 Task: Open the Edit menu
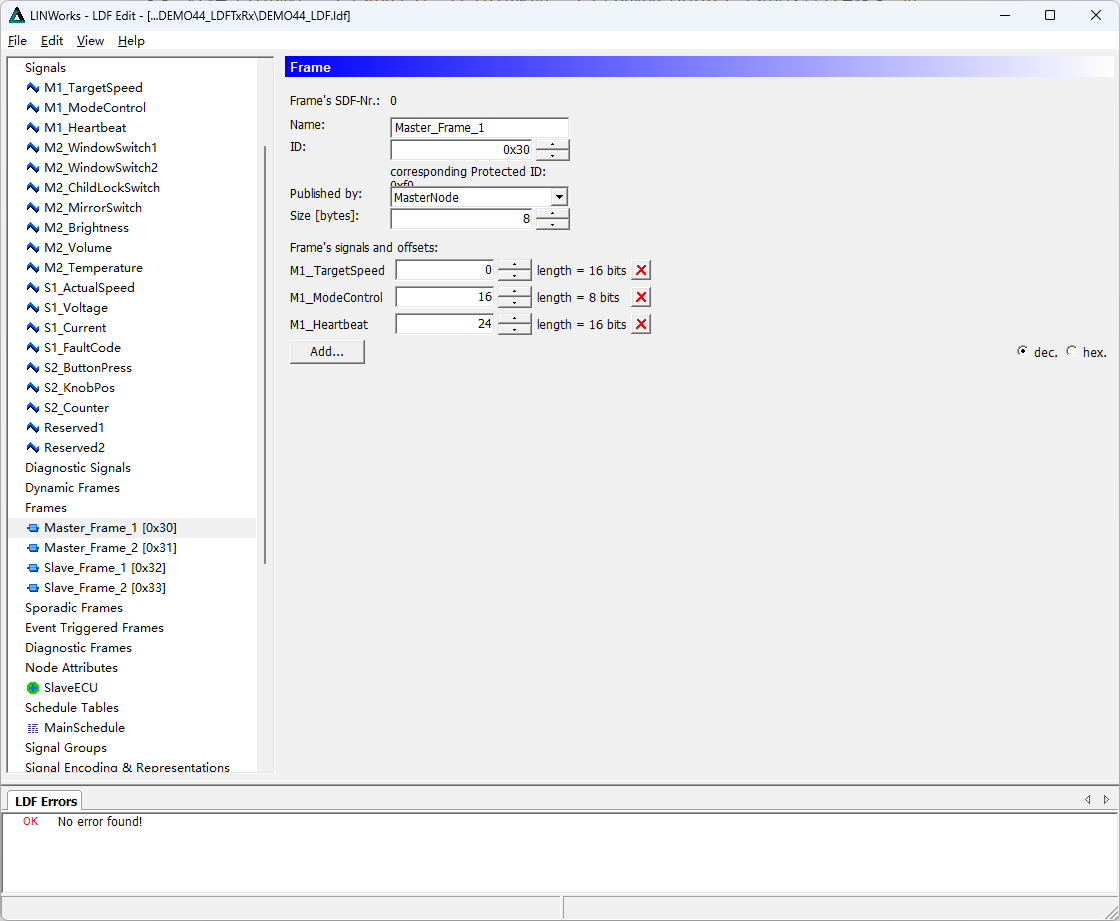point(51,41)
